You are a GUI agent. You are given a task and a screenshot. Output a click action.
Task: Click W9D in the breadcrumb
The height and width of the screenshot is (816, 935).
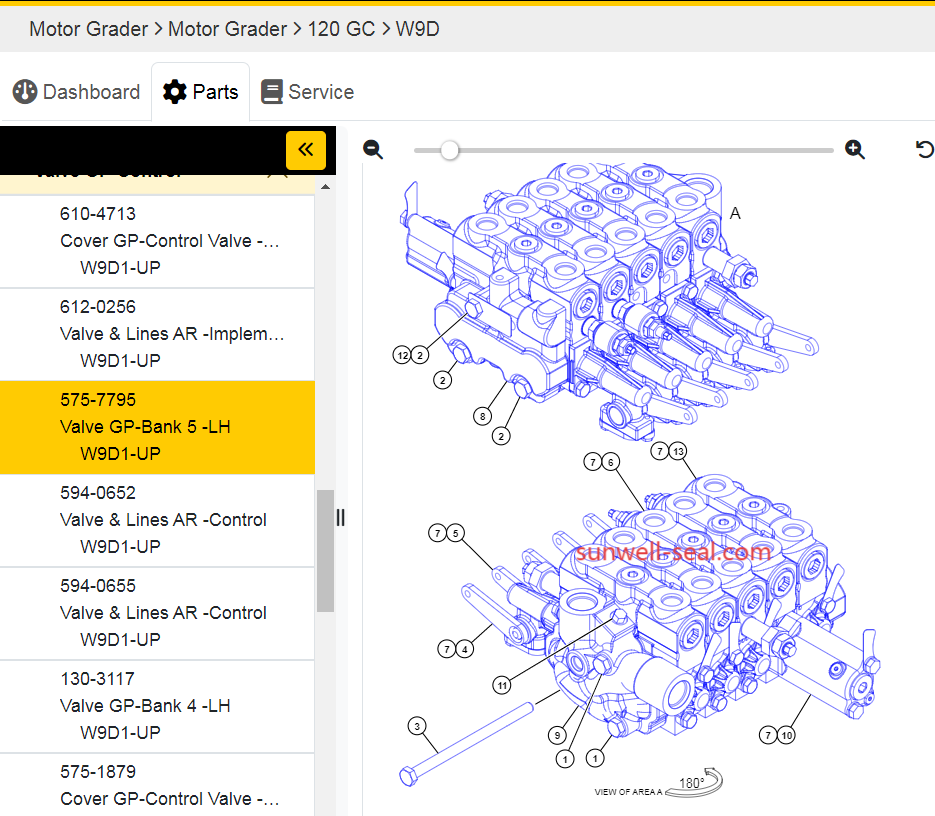[x=417, y=29]
